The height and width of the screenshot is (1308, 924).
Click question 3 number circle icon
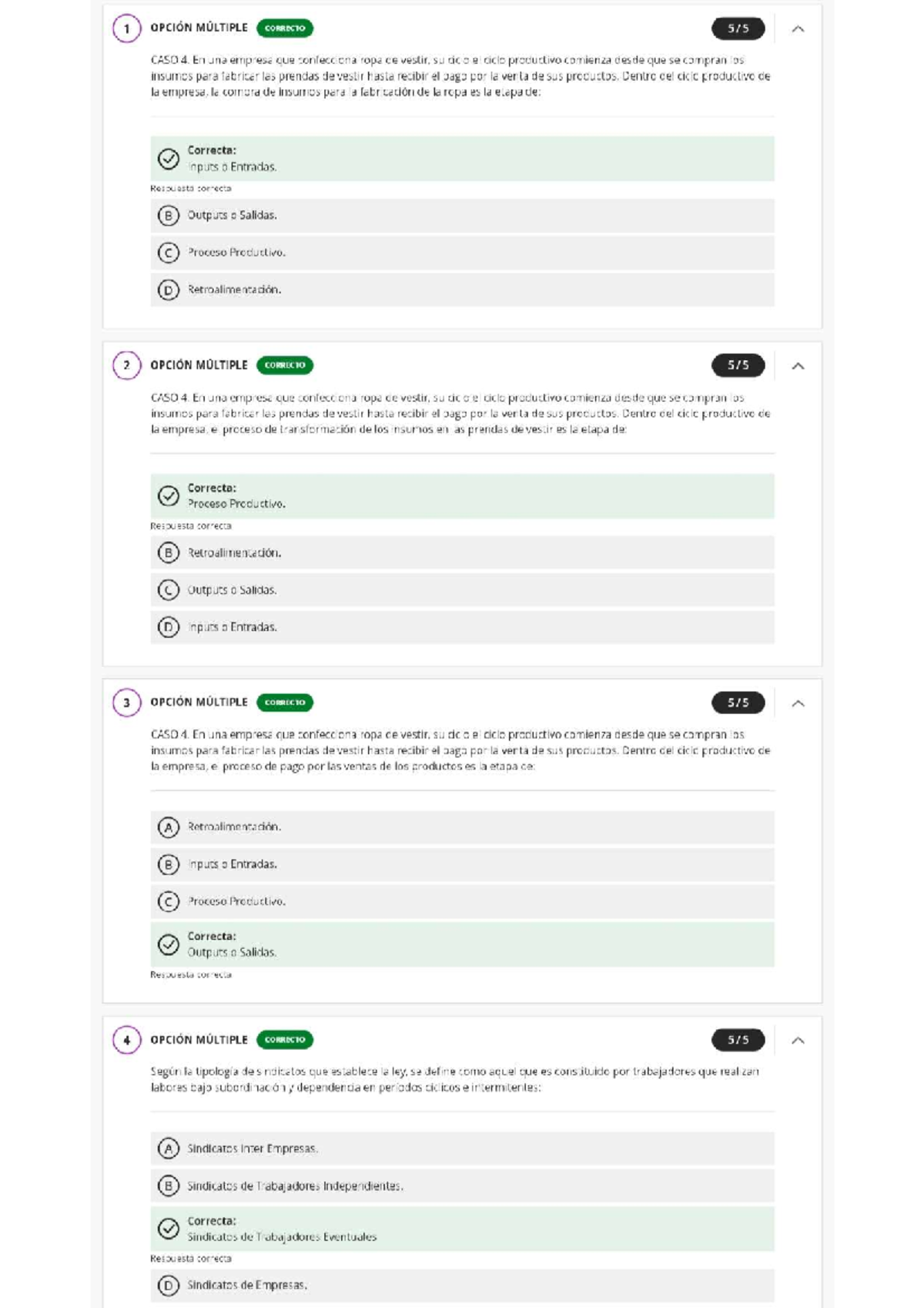(x=127, y=703)
